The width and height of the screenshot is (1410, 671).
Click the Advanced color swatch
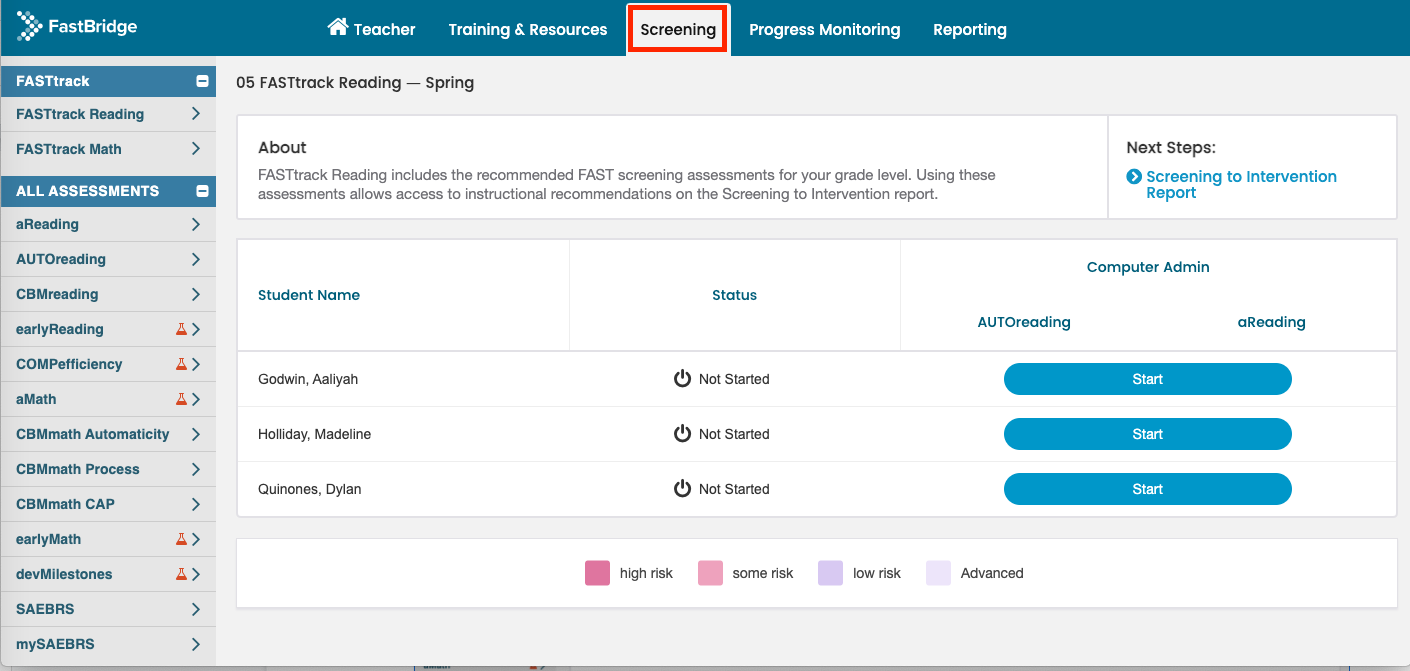(938, 573)
